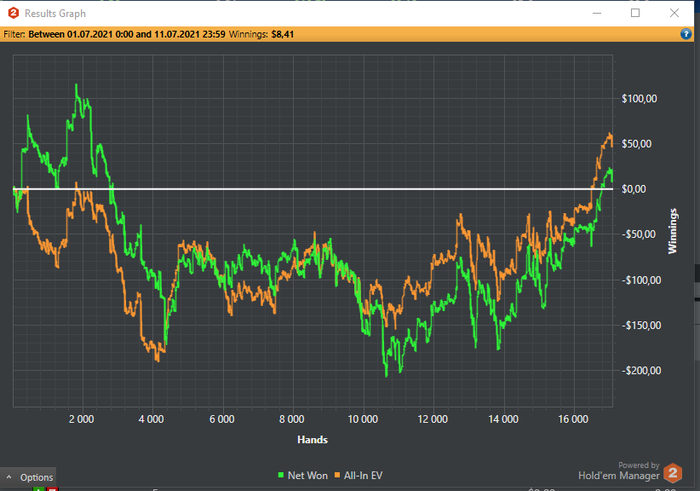Image resolution: width=700 pixels, height=491 pixels.
Task: Click the 4 000 hands axis label
Action: click(151, 419)
